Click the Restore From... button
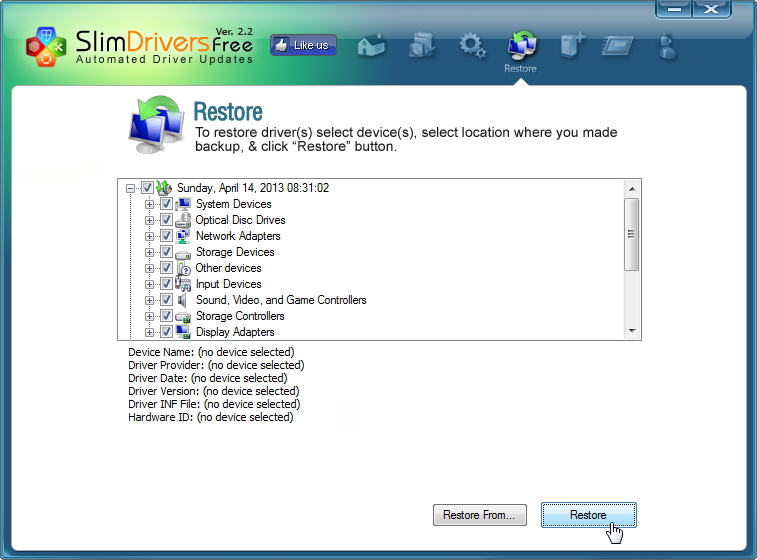The image size is (757, 560). (479, 515)
